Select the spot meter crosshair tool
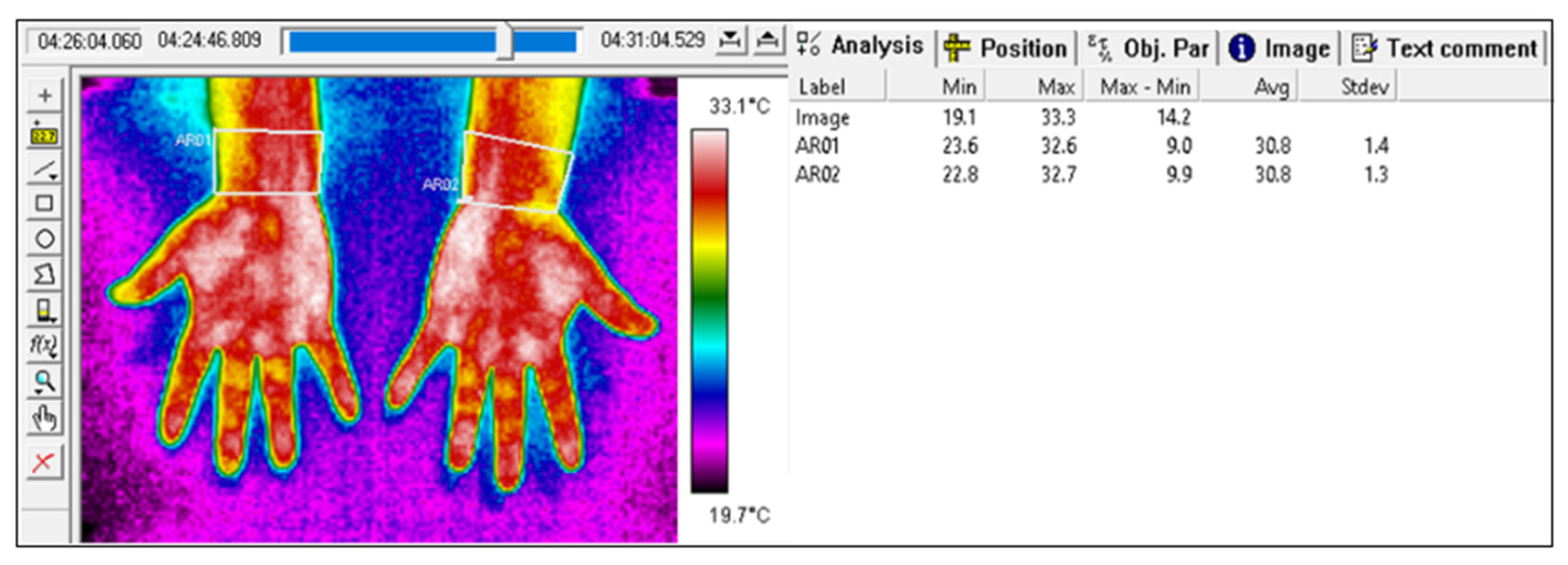This screenshot has height=565, width=1568. [x=45, y=96]
